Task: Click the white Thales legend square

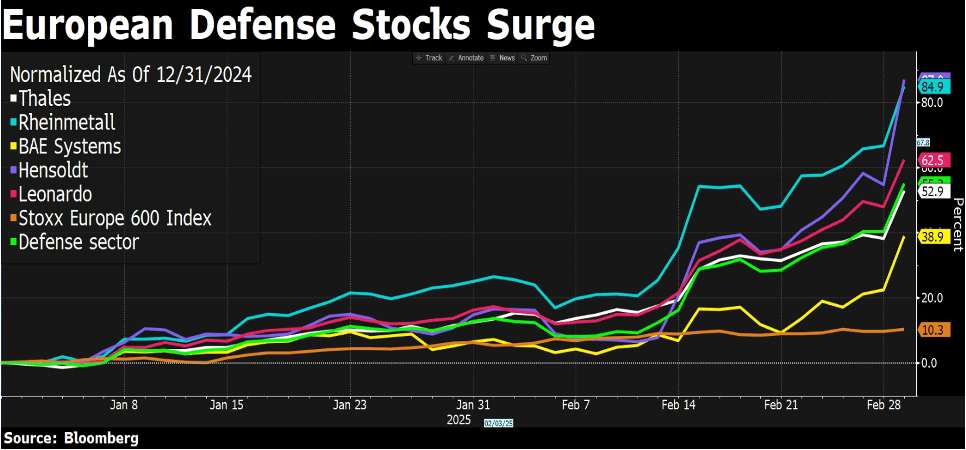Action: (13, 99)
